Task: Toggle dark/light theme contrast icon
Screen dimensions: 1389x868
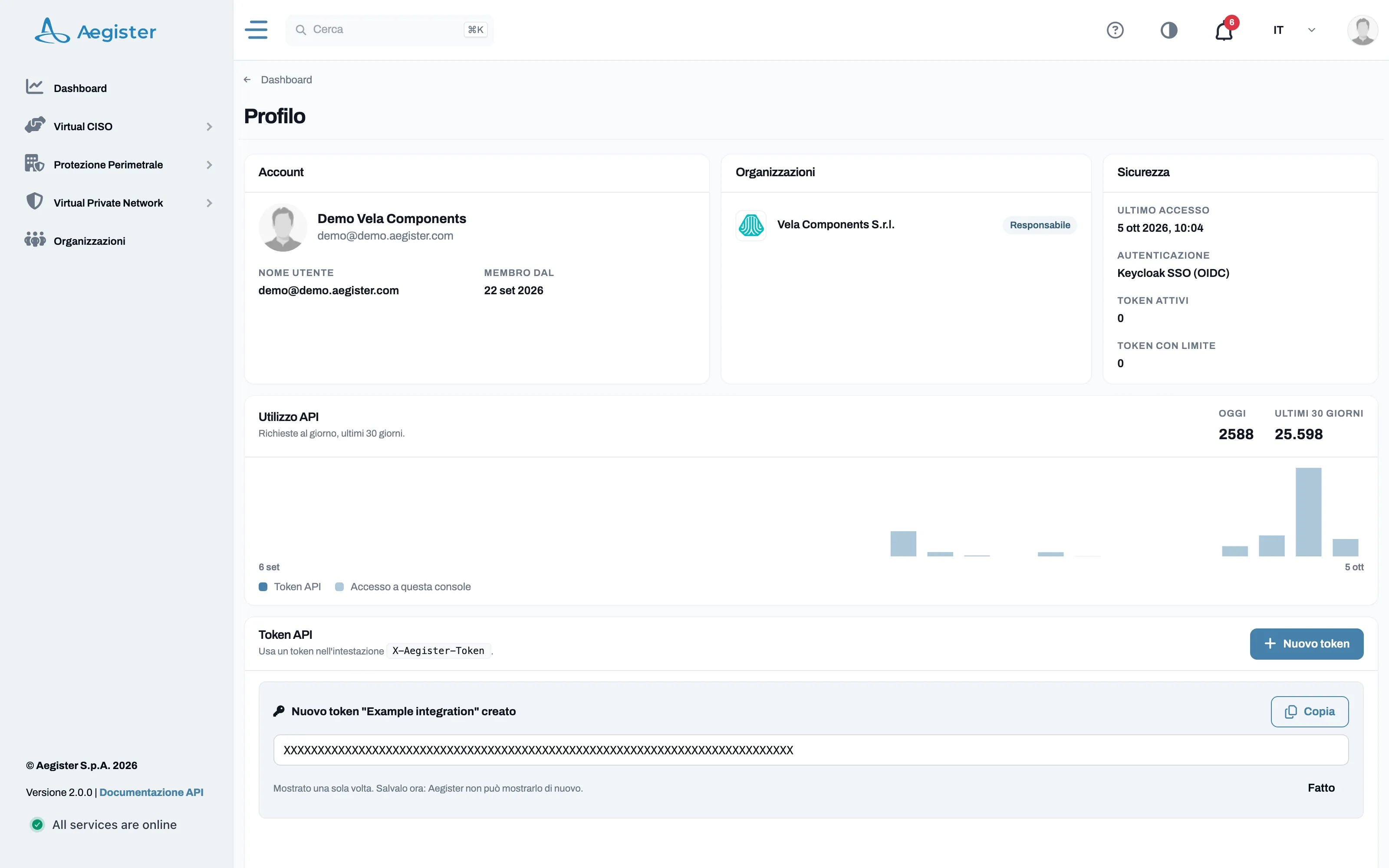Action: 1168,30
